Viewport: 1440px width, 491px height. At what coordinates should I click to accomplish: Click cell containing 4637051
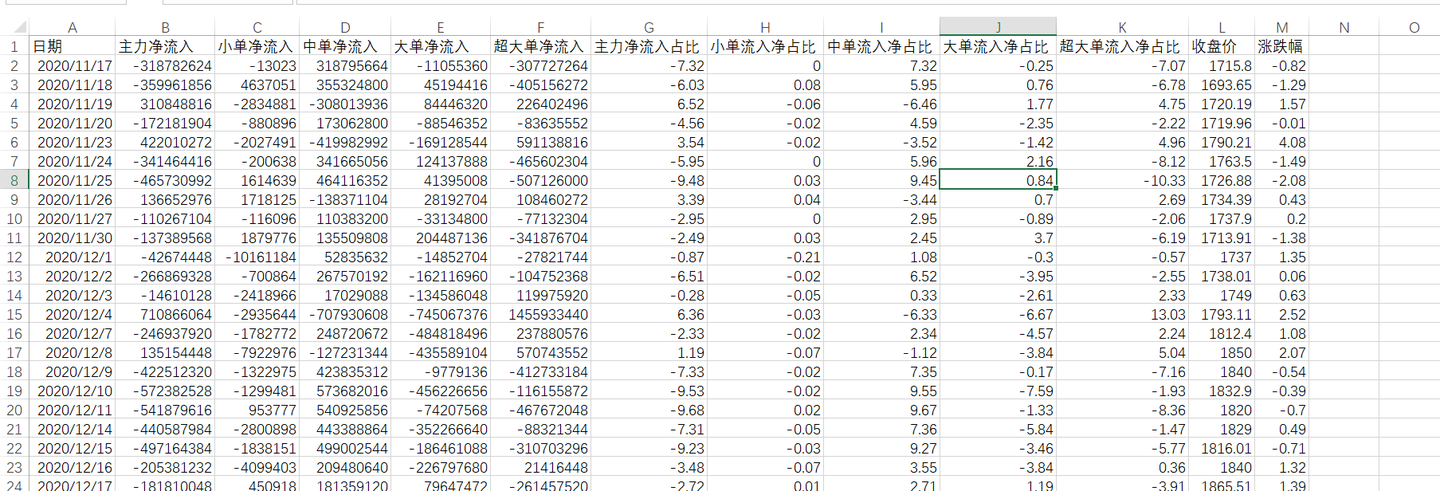click(x=257, y=84)
